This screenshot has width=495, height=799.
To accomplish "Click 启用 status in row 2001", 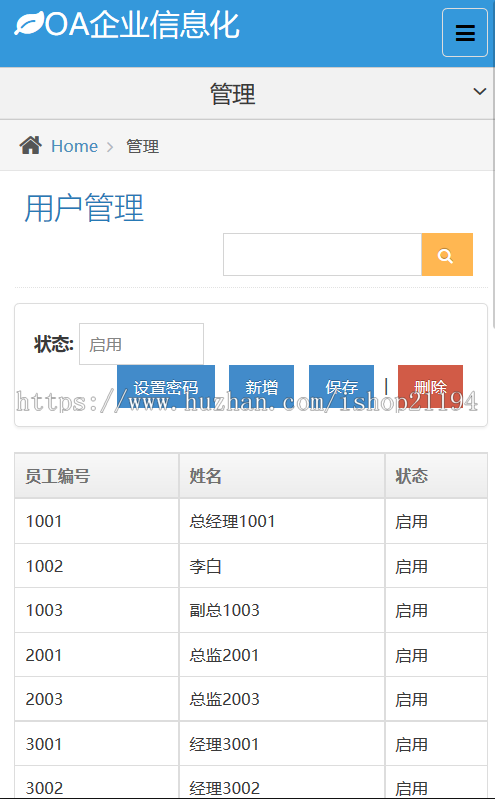I will tap(436, 655).
